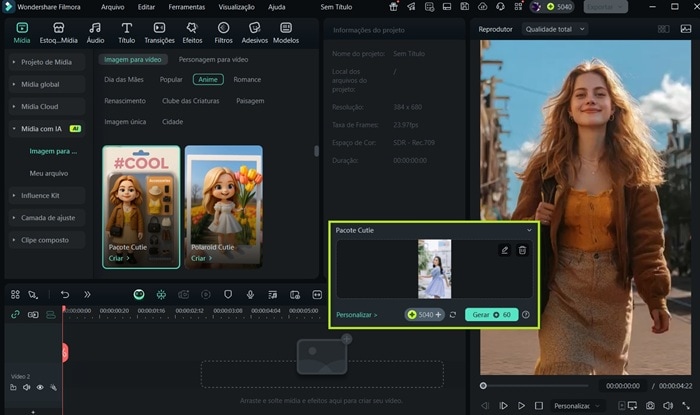Expand Mídia global section
The width and height of the screenshot is (700, 415).
pyautogui.click(x=46, y=84)
